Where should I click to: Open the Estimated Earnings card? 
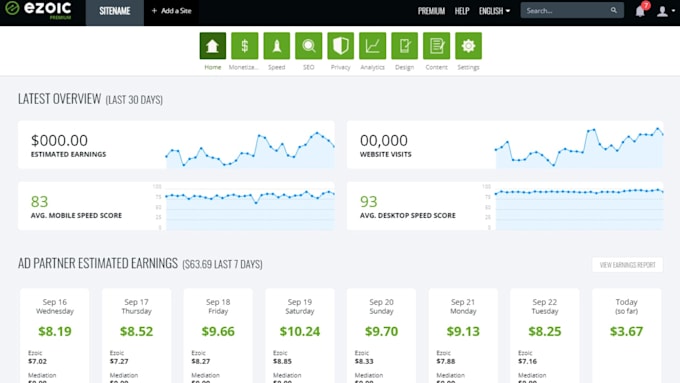[x=176, y=145]
